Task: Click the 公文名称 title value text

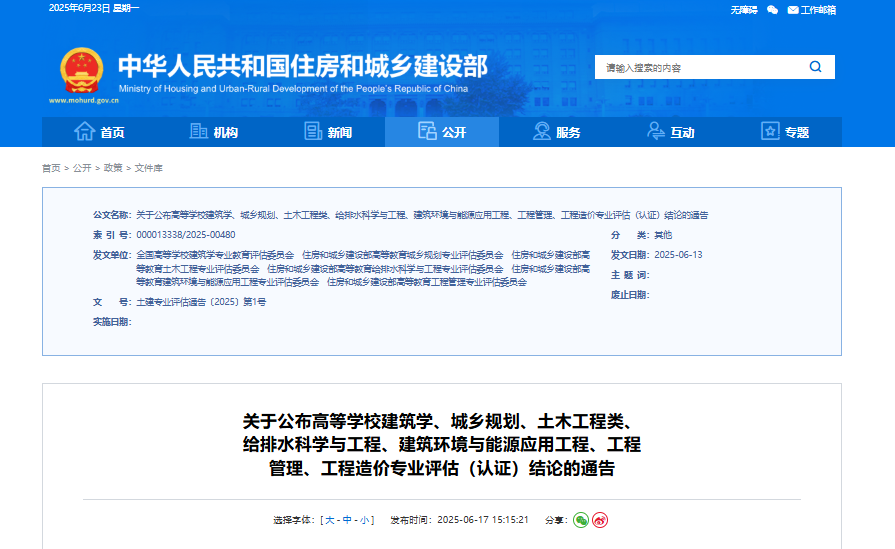Action: (x=422, y=215)
